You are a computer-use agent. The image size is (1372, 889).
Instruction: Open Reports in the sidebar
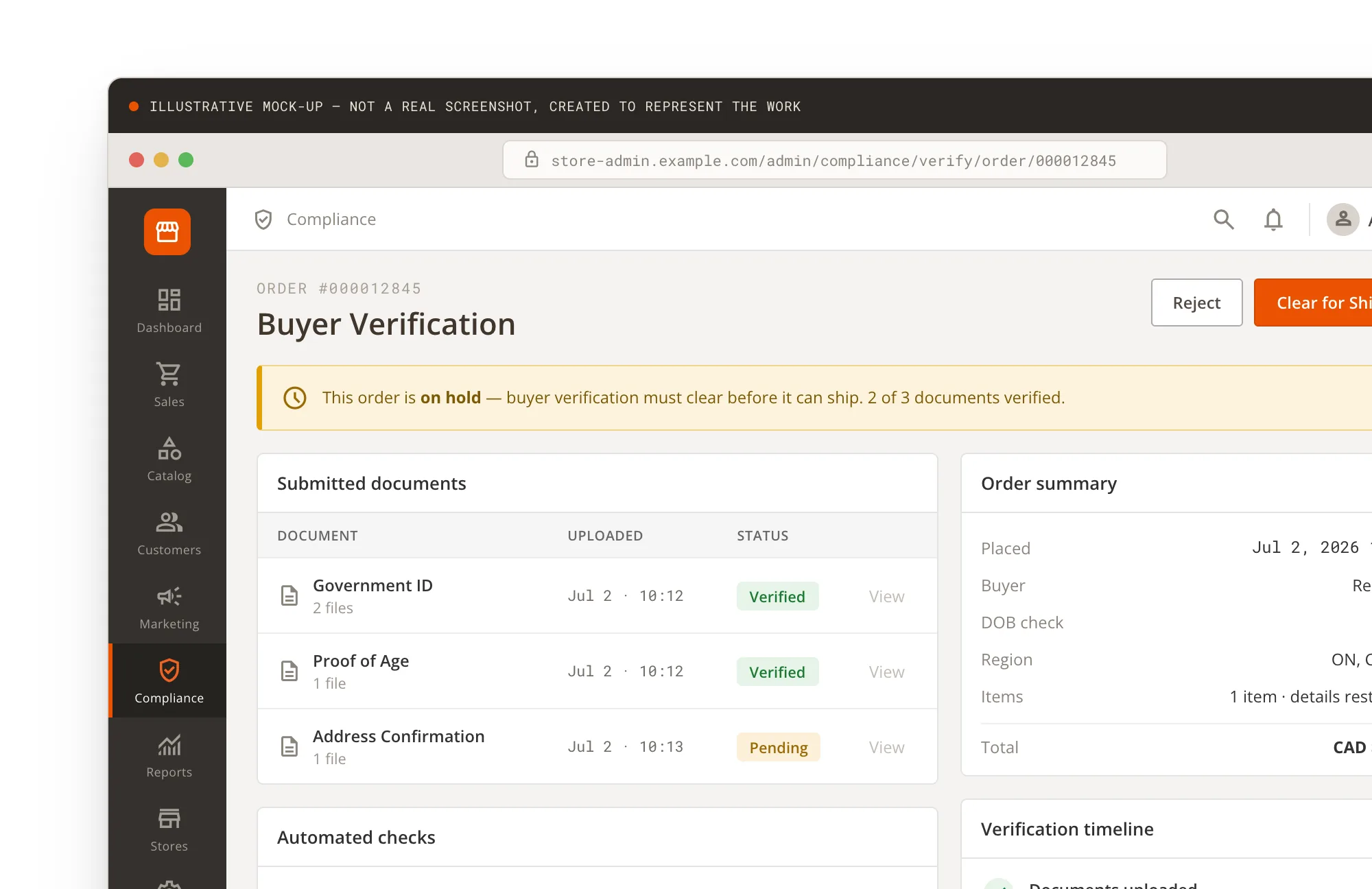coord(169,755)
